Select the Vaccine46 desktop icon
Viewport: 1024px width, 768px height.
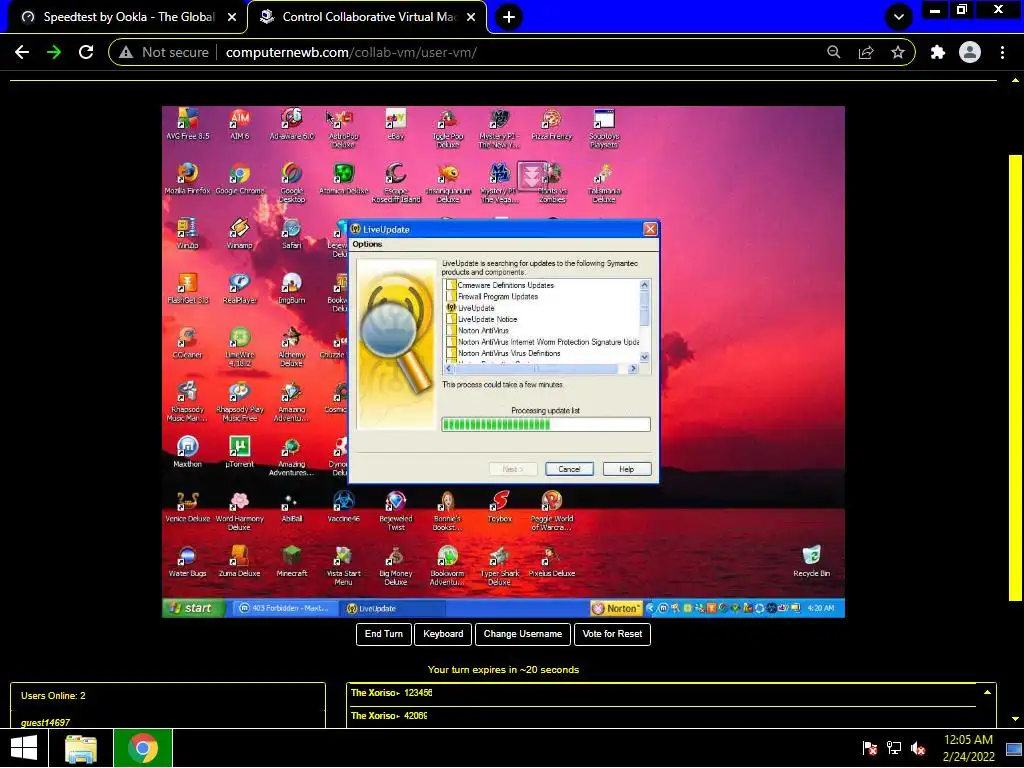click(x=344, y=507)
